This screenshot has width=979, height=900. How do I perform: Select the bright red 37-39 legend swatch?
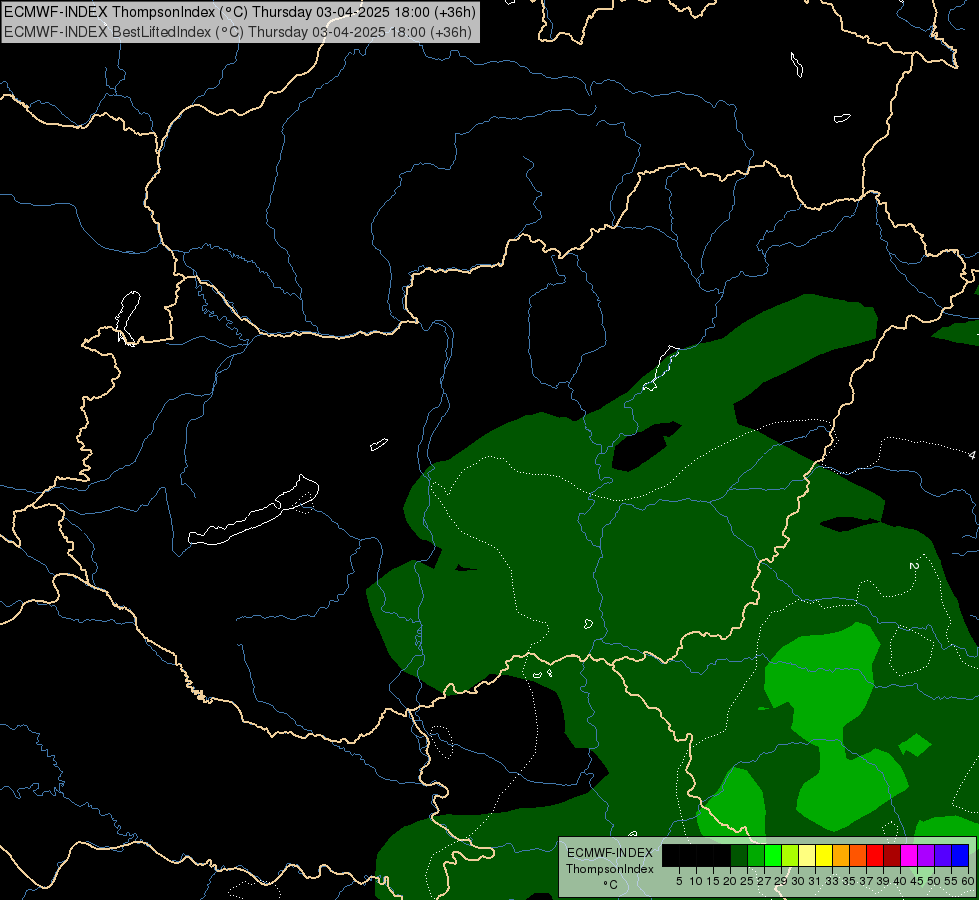[875, 855]
